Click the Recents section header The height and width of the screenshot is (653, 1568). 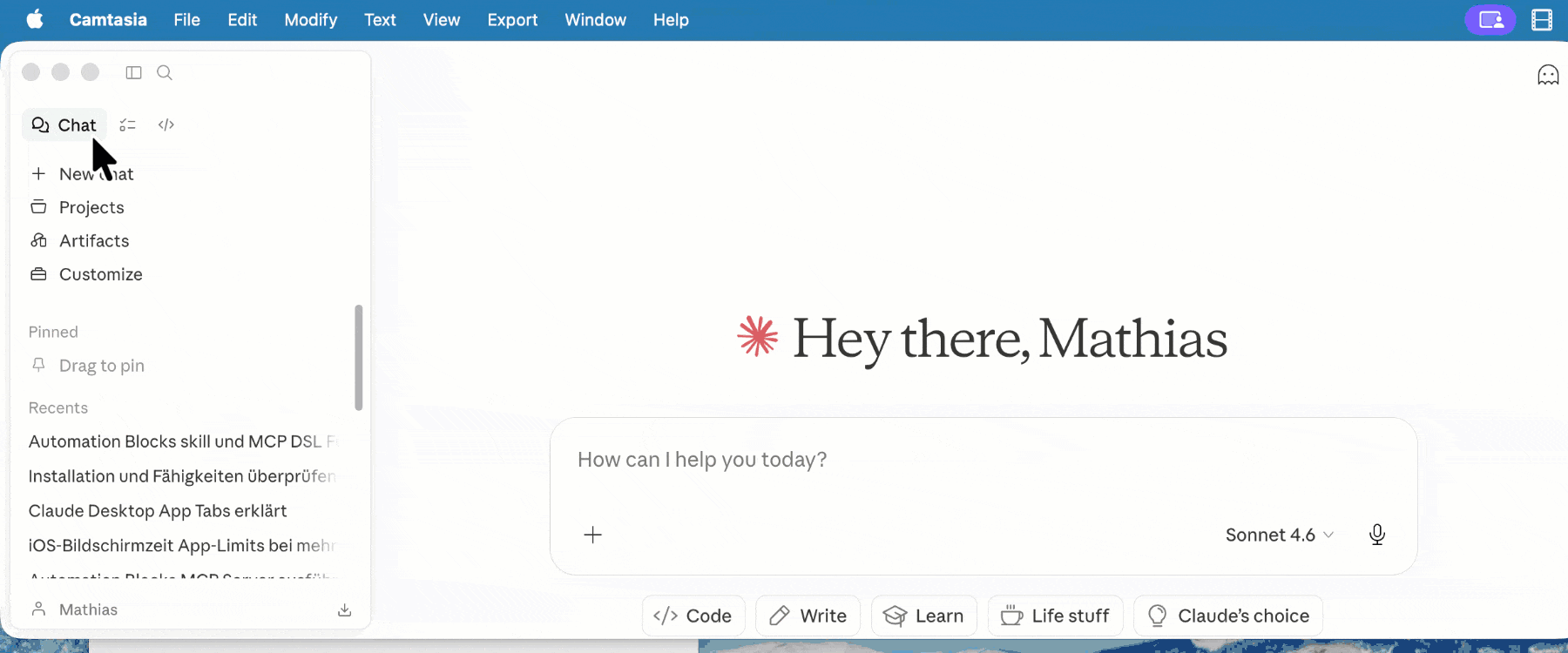click(58, 407)
